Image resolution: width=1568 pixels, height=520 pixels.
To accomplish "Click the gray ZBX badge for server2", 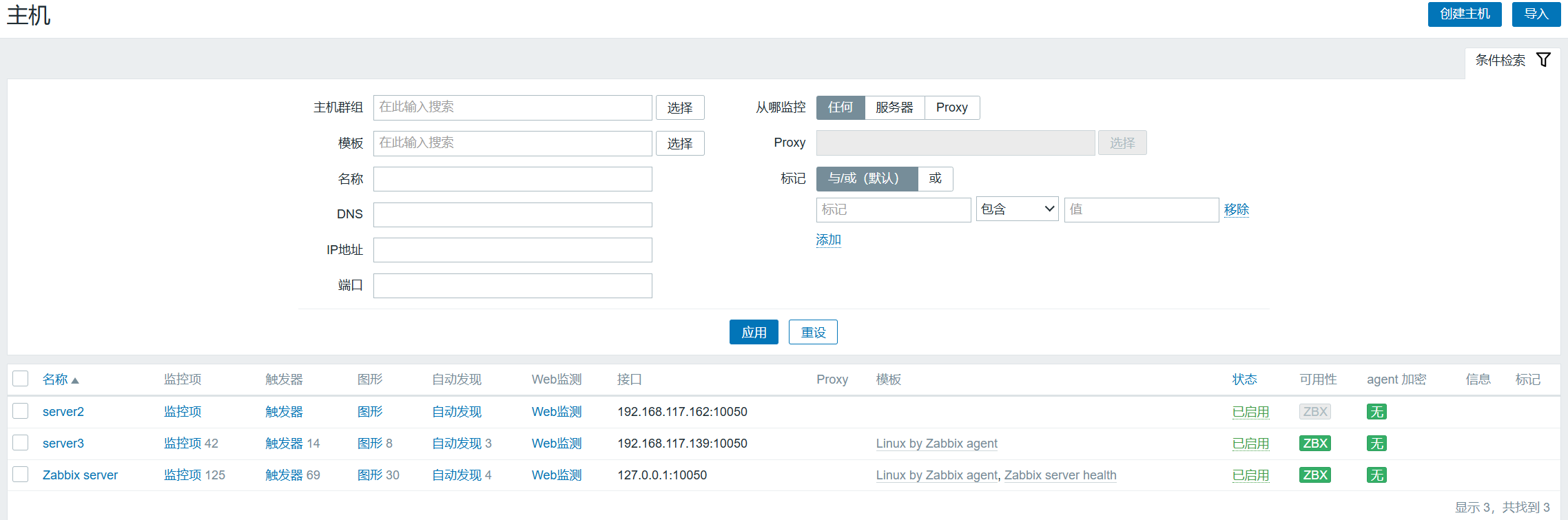I will click(x=1315, y=412).
